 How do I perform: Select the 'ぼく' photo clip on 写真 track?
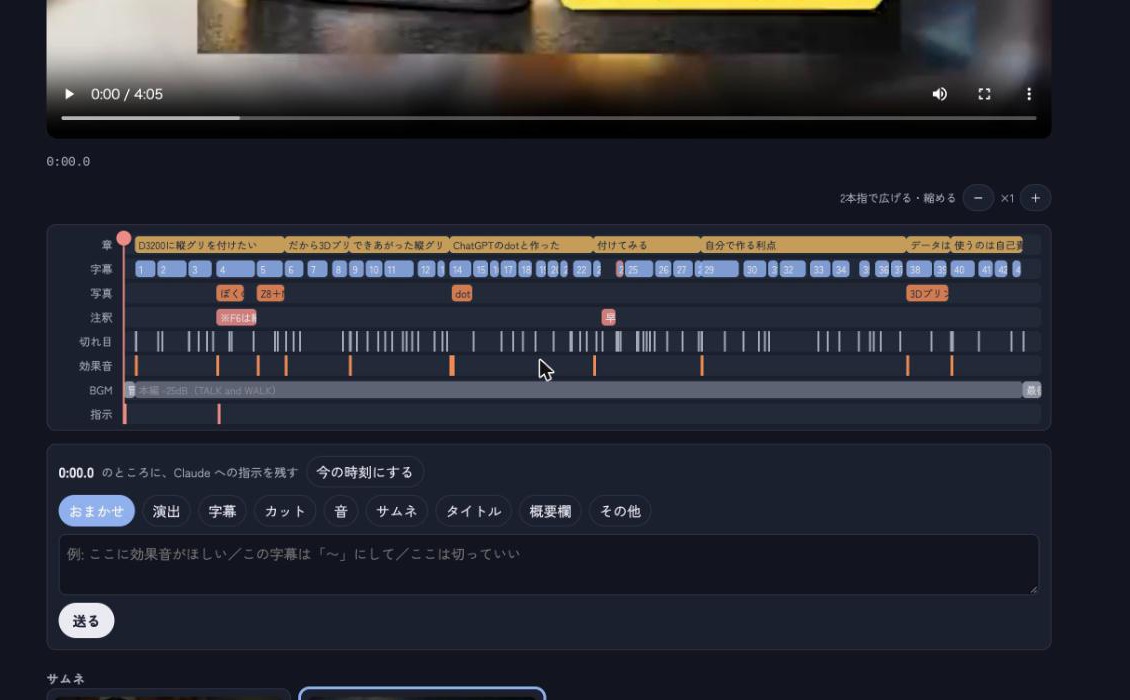[231, 293]
